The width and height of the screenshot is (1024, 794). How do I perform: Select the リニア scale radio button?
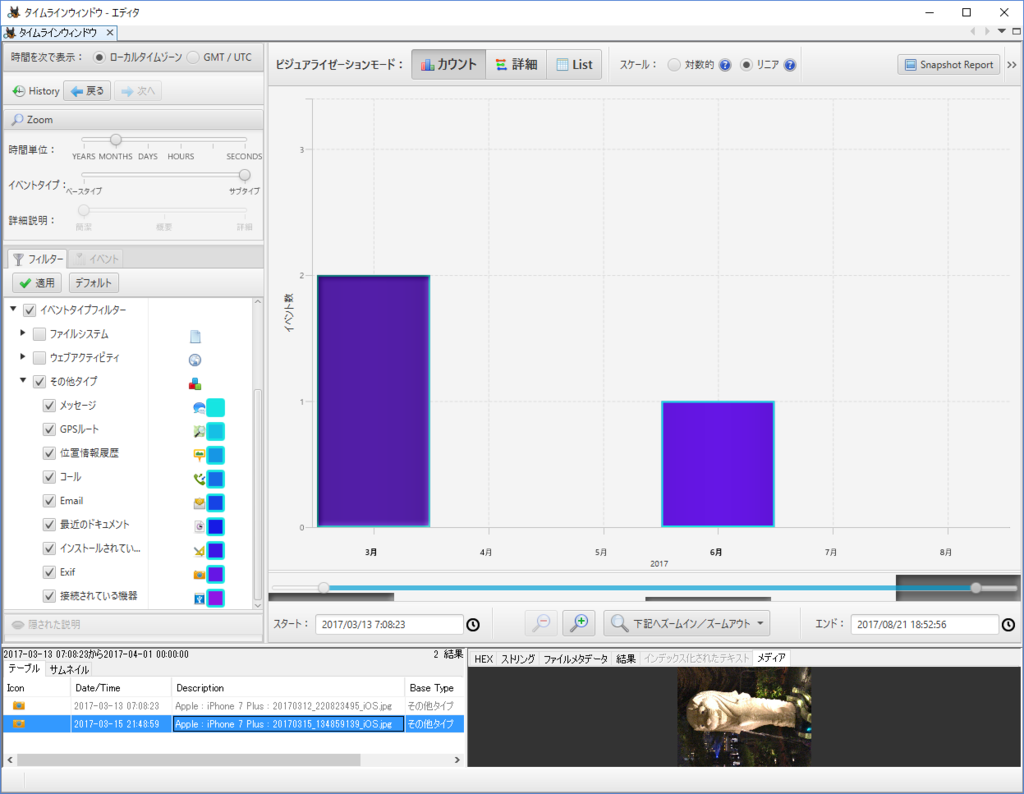746,65
